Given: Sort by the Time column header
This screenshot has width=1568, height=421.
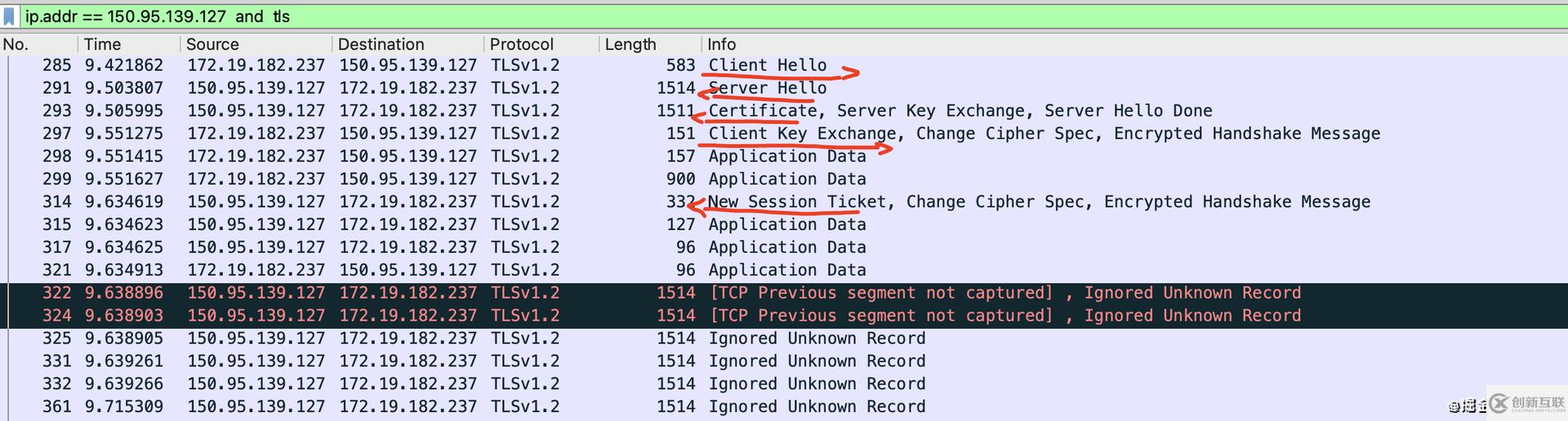Looking at the screenshot, I should coord(103,44).
